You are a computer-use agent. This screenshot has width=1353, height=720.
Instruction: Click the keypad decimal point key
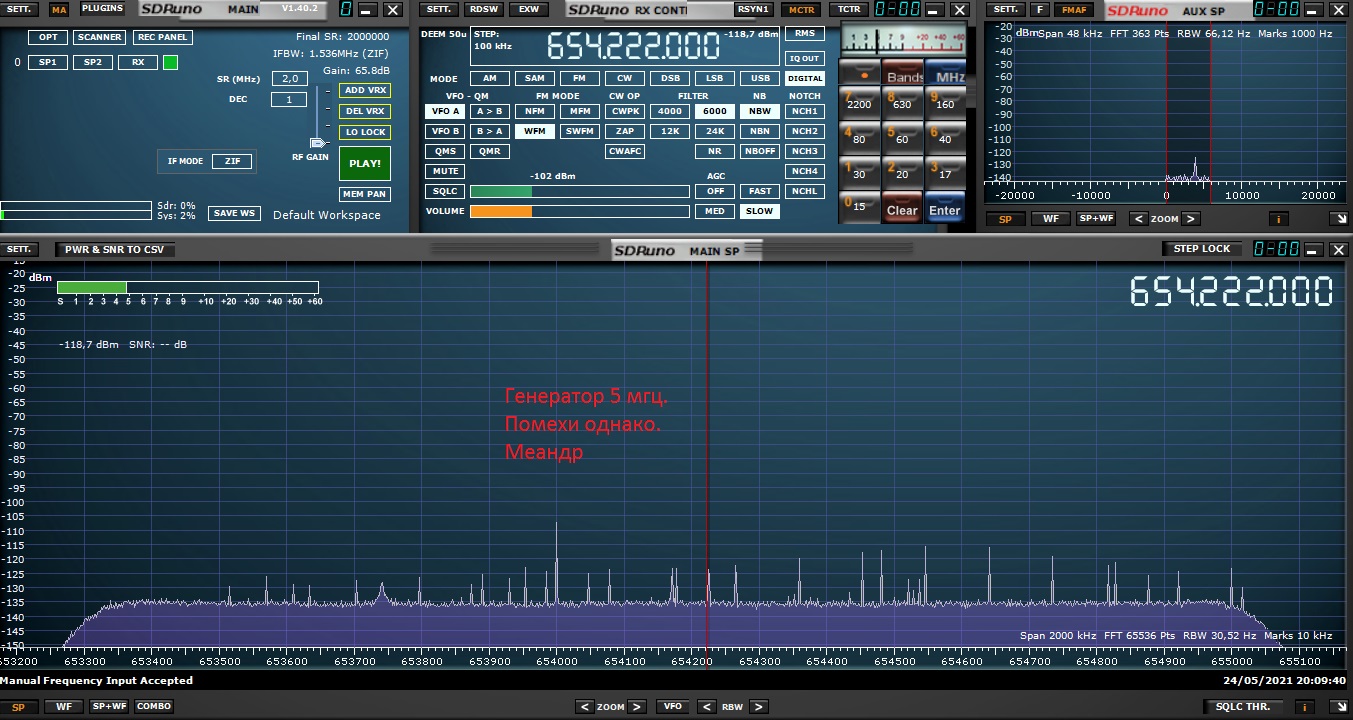click(859, 72)
